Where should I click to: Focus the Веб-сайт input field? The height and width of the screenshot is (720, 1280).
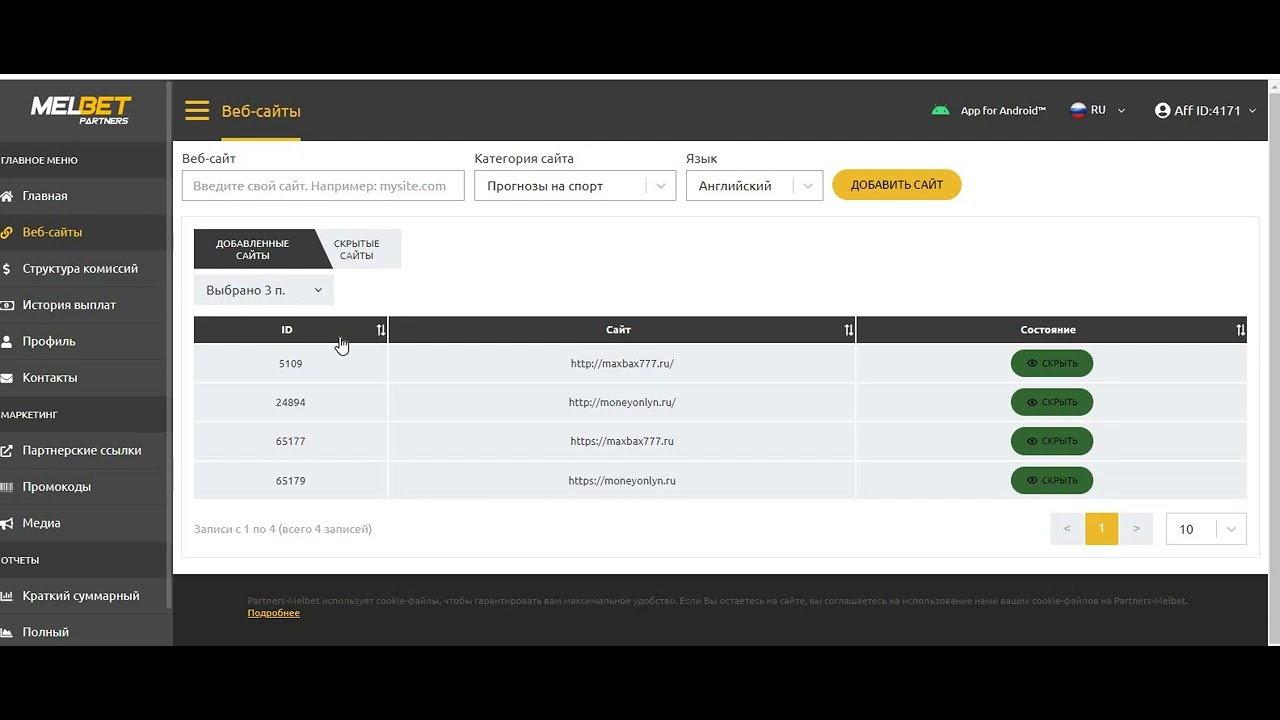[x=323, y=186]
